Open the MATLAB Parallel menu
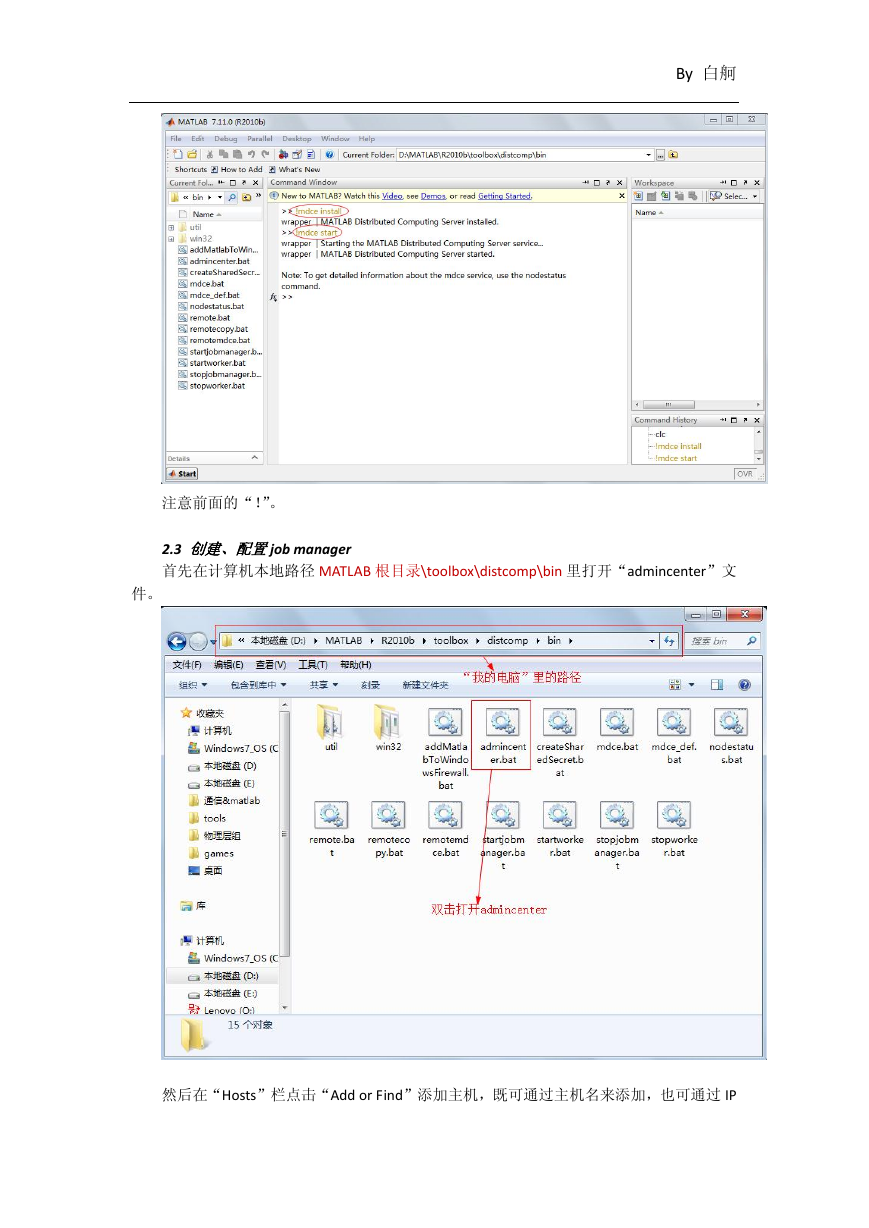The height and width of the screenshot is (1228, 869). tap(260, 139)
